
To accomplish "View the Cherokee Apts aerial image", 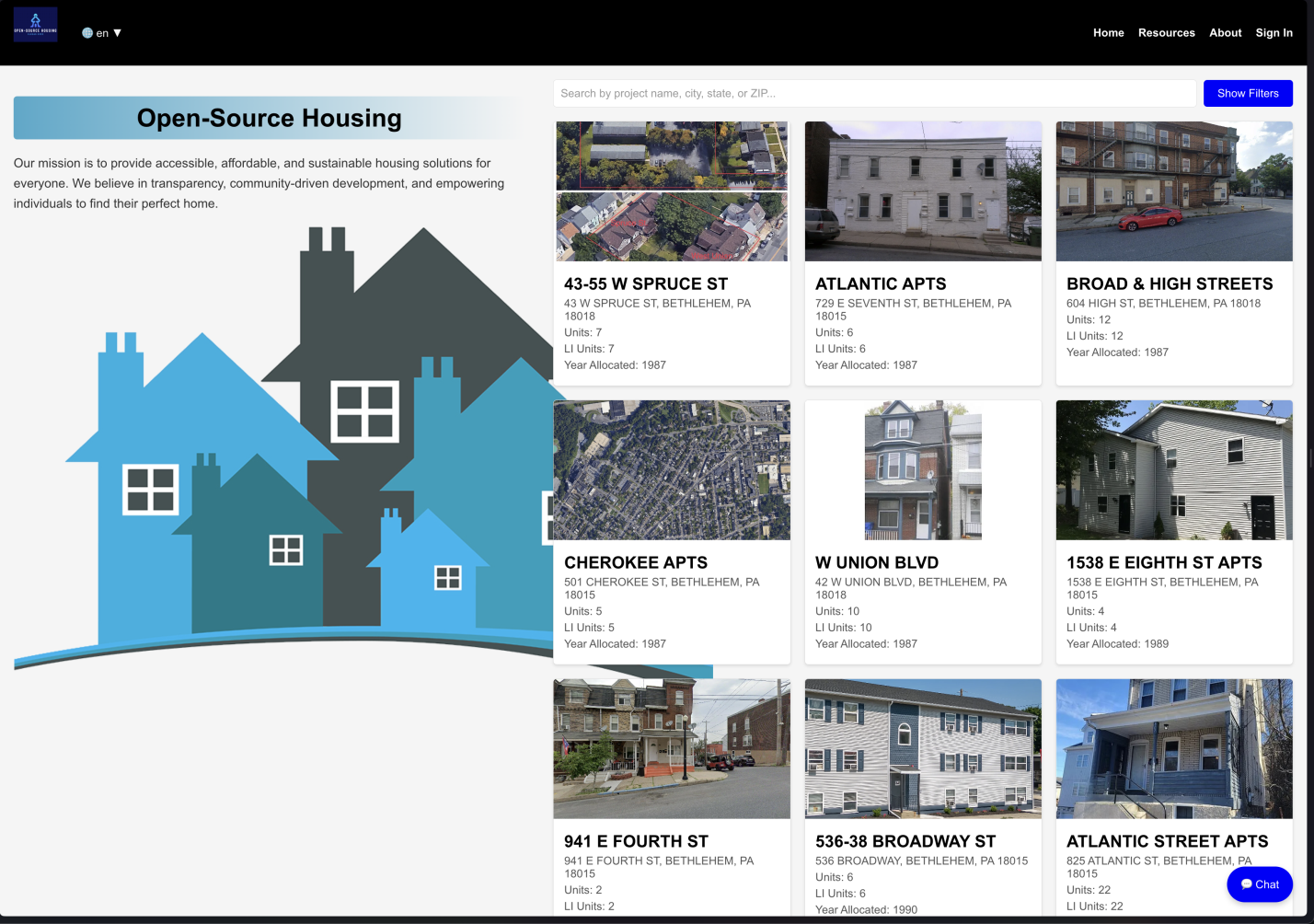I will (672, 470).
